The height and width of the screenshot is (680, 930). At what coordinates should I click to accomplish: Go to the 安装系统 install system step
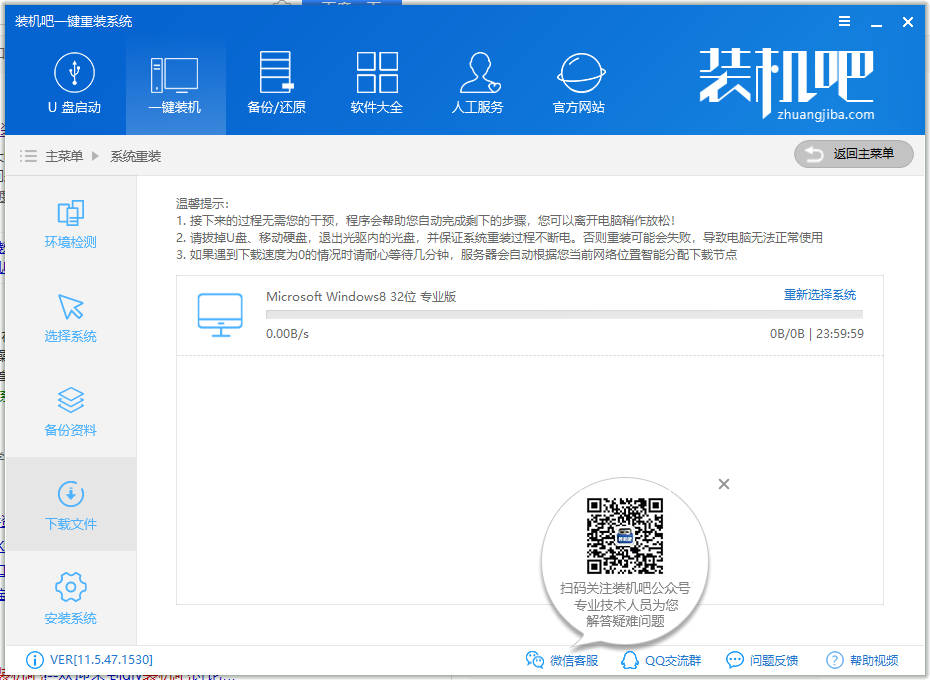pyautogui.click(x=71, y=599)
